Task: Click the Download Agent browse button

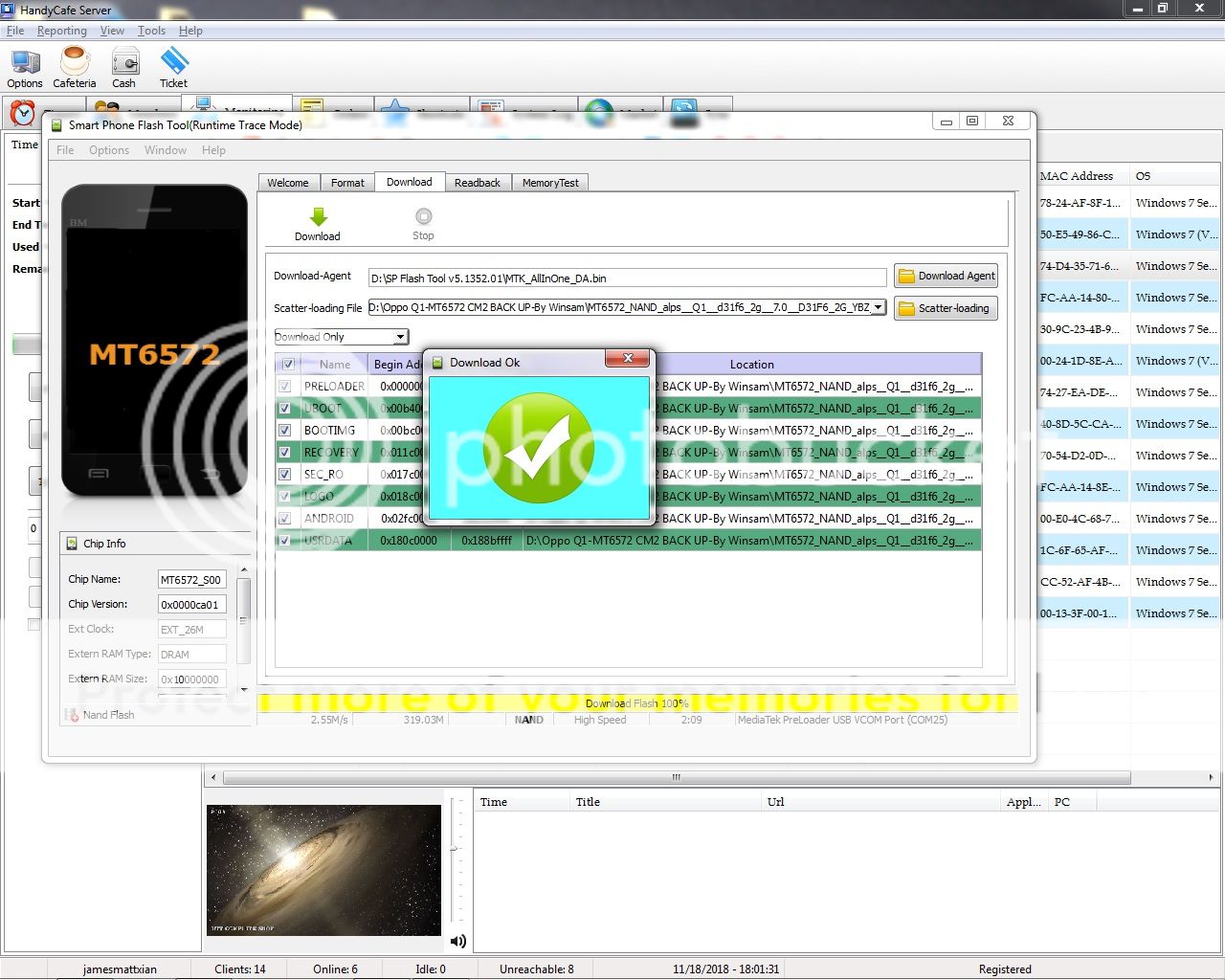Action: (x=946, y=276)
